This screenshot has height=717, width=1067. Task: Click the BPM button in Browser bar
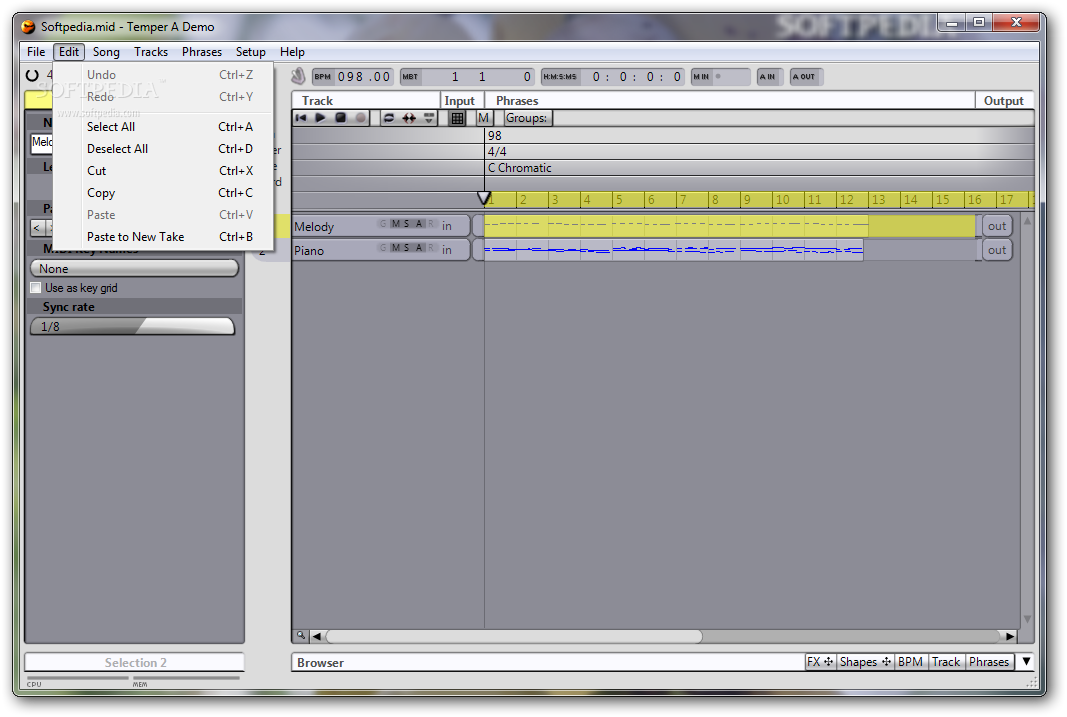910,661
